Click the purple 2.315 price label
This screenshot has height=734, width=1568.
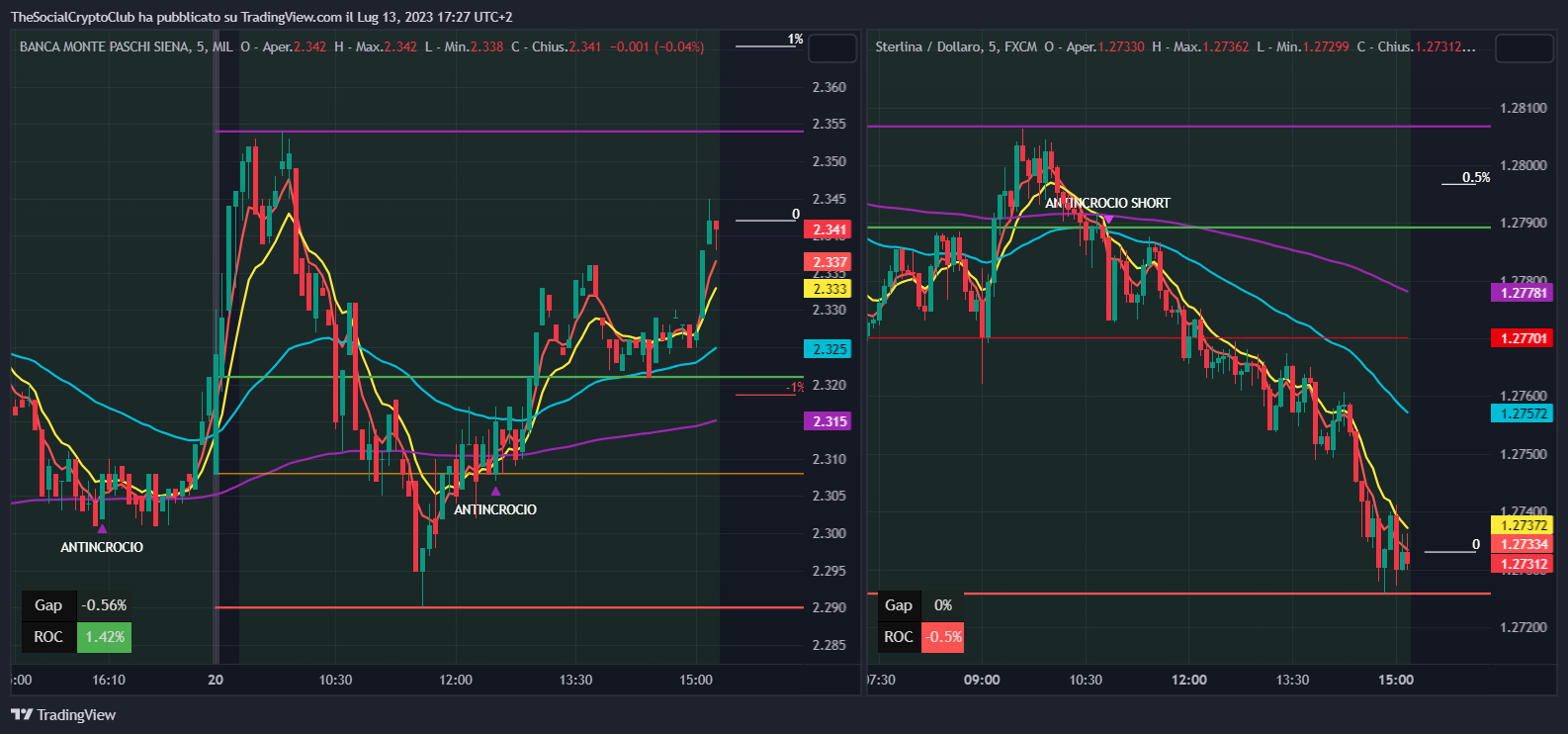tap(828, 421)
